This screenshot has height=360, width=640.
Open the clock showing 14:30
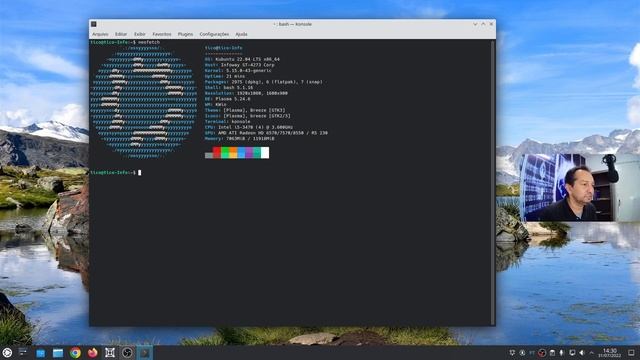(610, 353)
